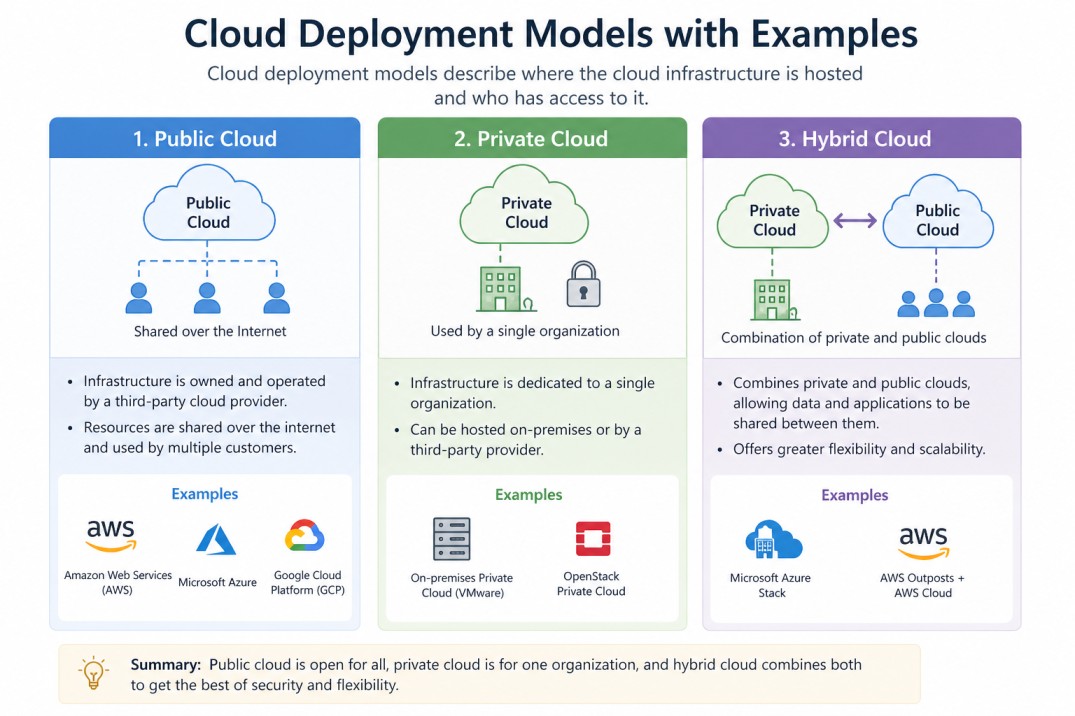Select the '1. Public Cloud' blue header
1075x716 pixels.
pos(204,138)
